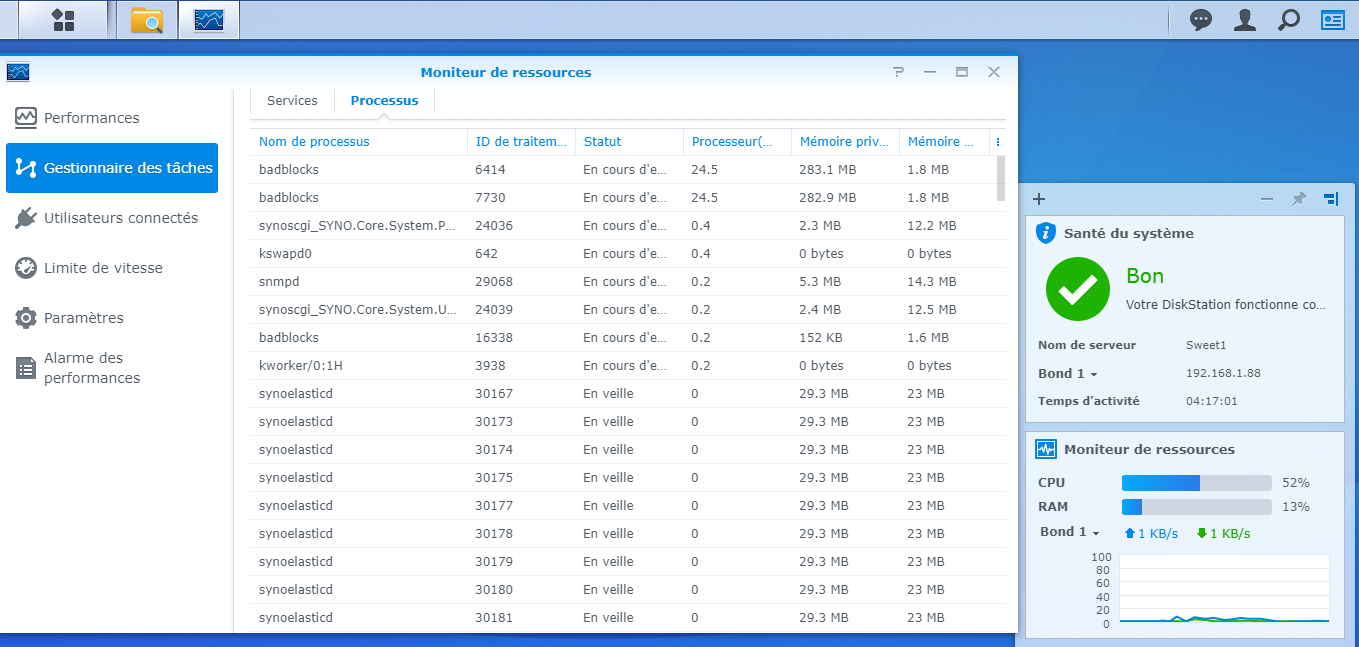The width and height of the screenshot is (1359, 647).
Task: Click the help question mark icon
Action: 898,72
